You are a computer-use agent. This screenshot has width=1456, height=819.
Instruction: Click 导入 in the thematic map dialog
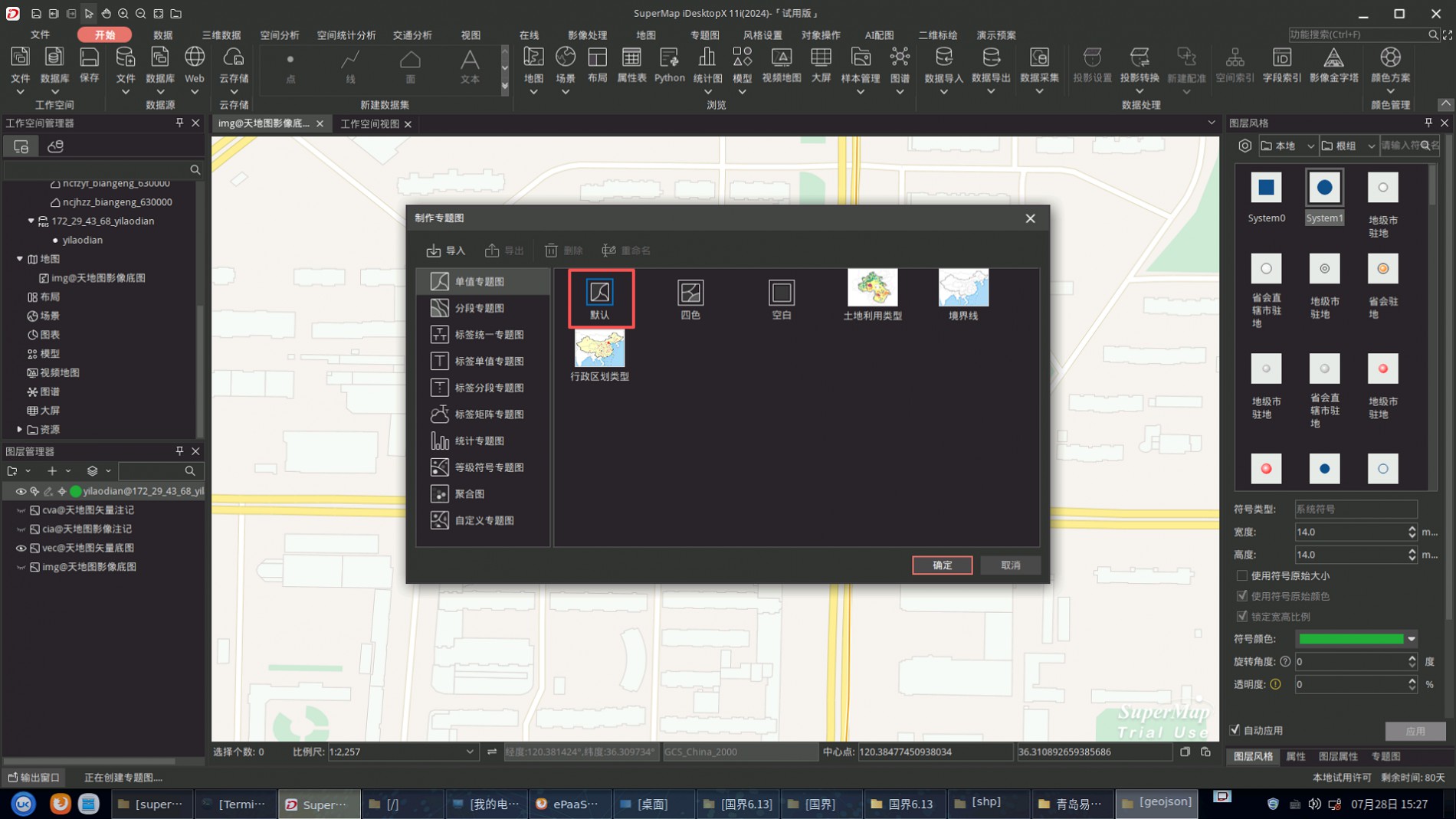(446, 251)
